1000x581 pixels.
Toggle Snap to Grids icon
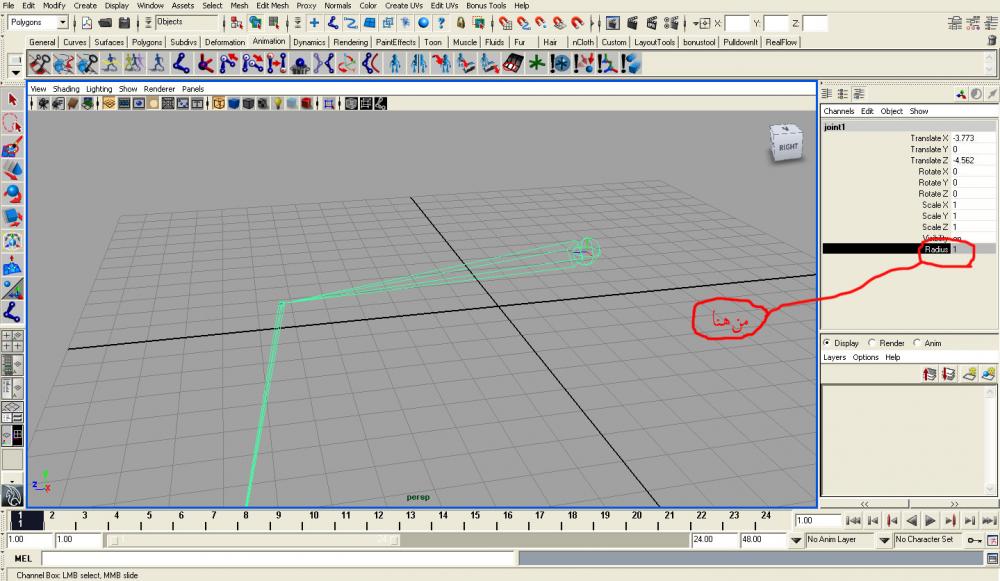(505, 23)
